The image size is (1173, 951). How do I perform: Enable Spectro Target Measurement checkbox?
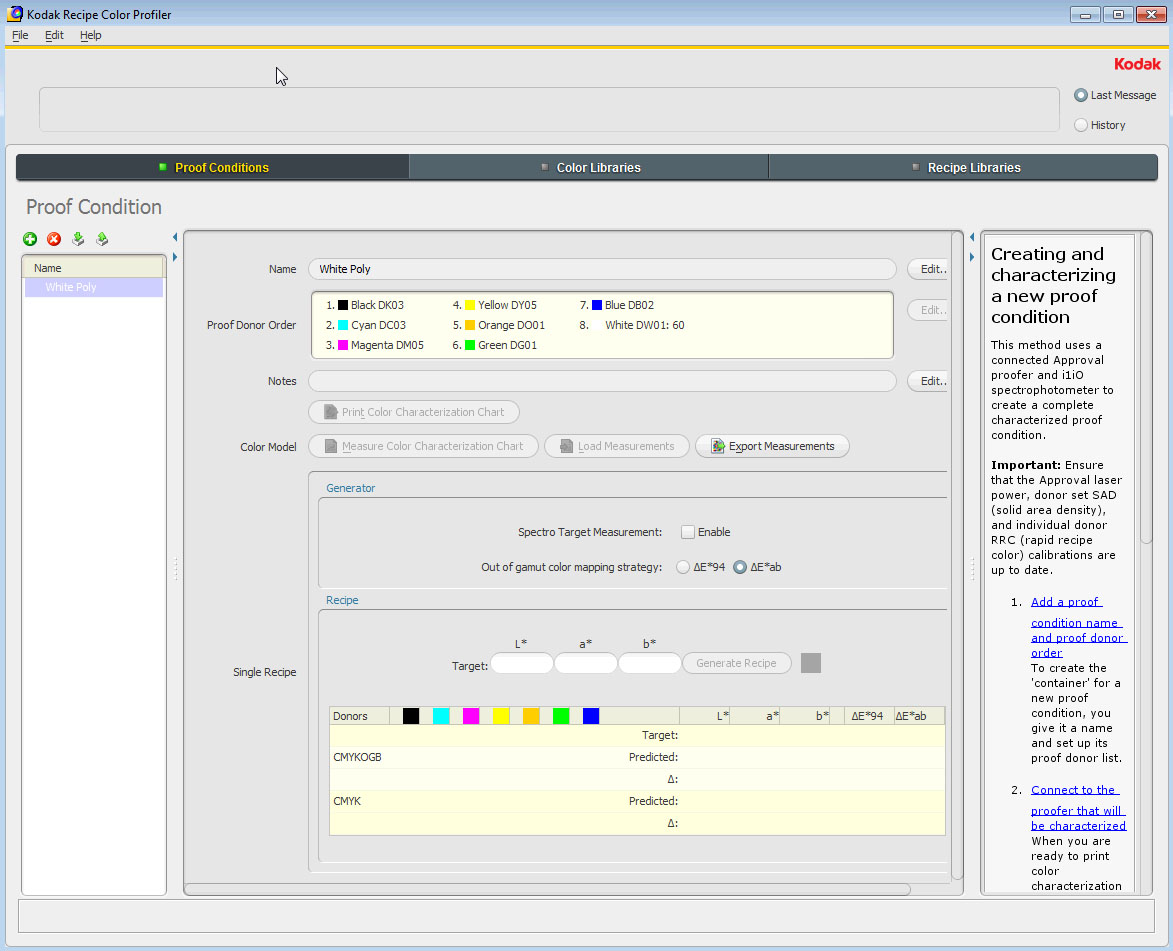pyautogui.click(x=687, y=532)
